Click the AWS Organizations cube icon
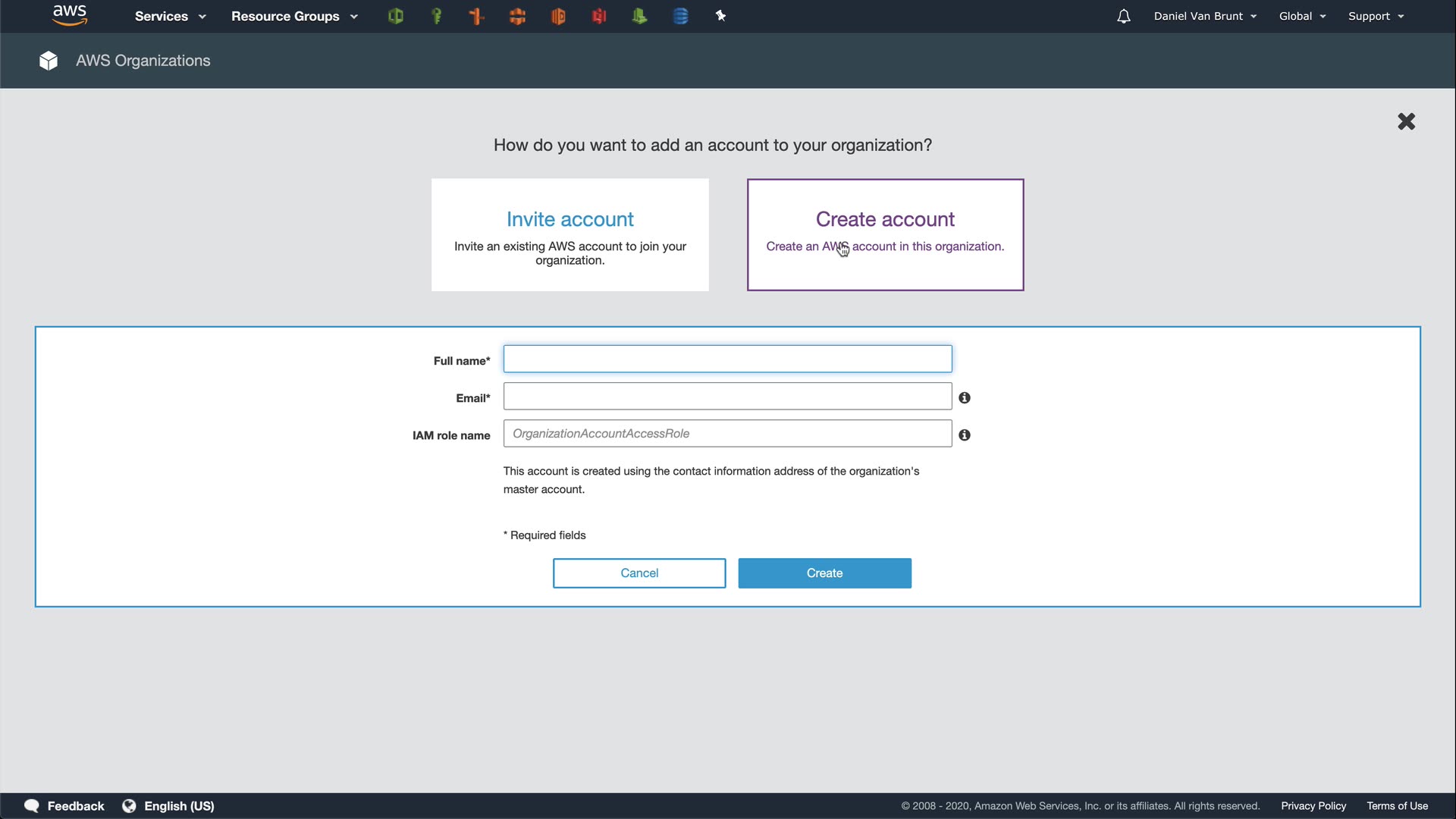The height and width of the screenshot is (819, 1456). pyautogui.click(x=49, y=61)
